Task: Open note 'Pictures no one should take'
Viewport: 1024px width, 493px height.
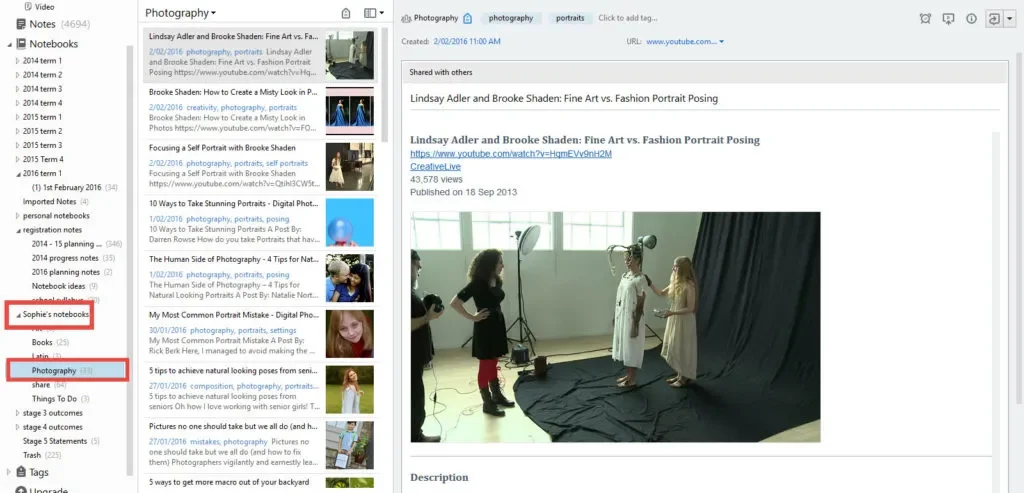Action: pos(260,445)
